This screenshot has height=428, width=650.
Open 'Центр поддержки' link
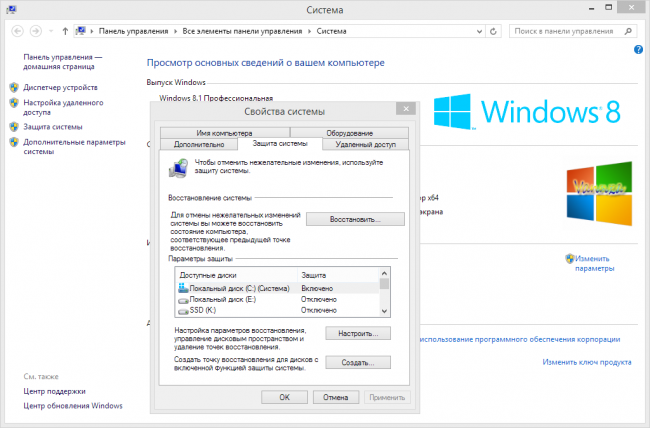[54, 391]
